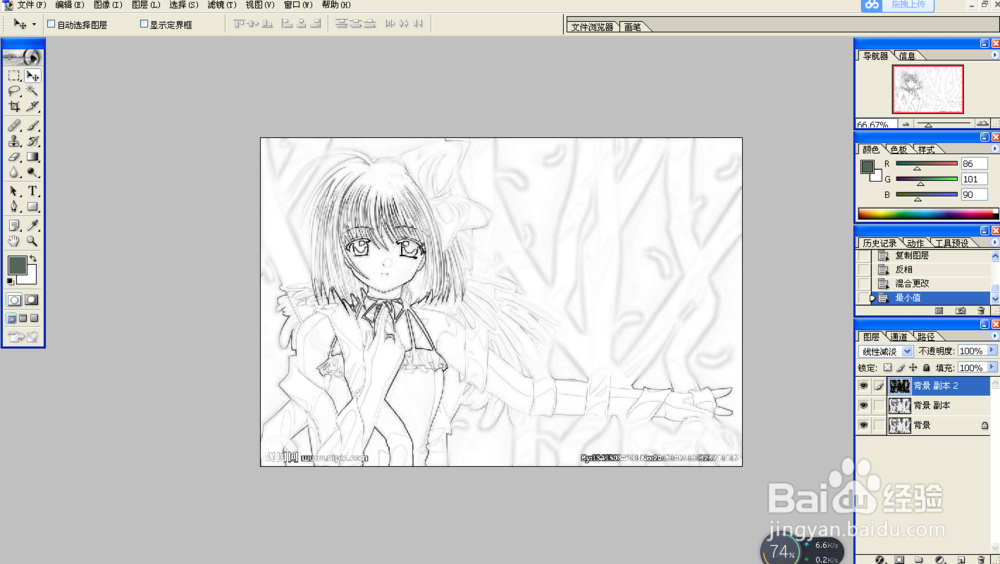Screen dimensions: 1000x564
Task: Select the Magic Wand tool
Action: (x=32, y=91)
